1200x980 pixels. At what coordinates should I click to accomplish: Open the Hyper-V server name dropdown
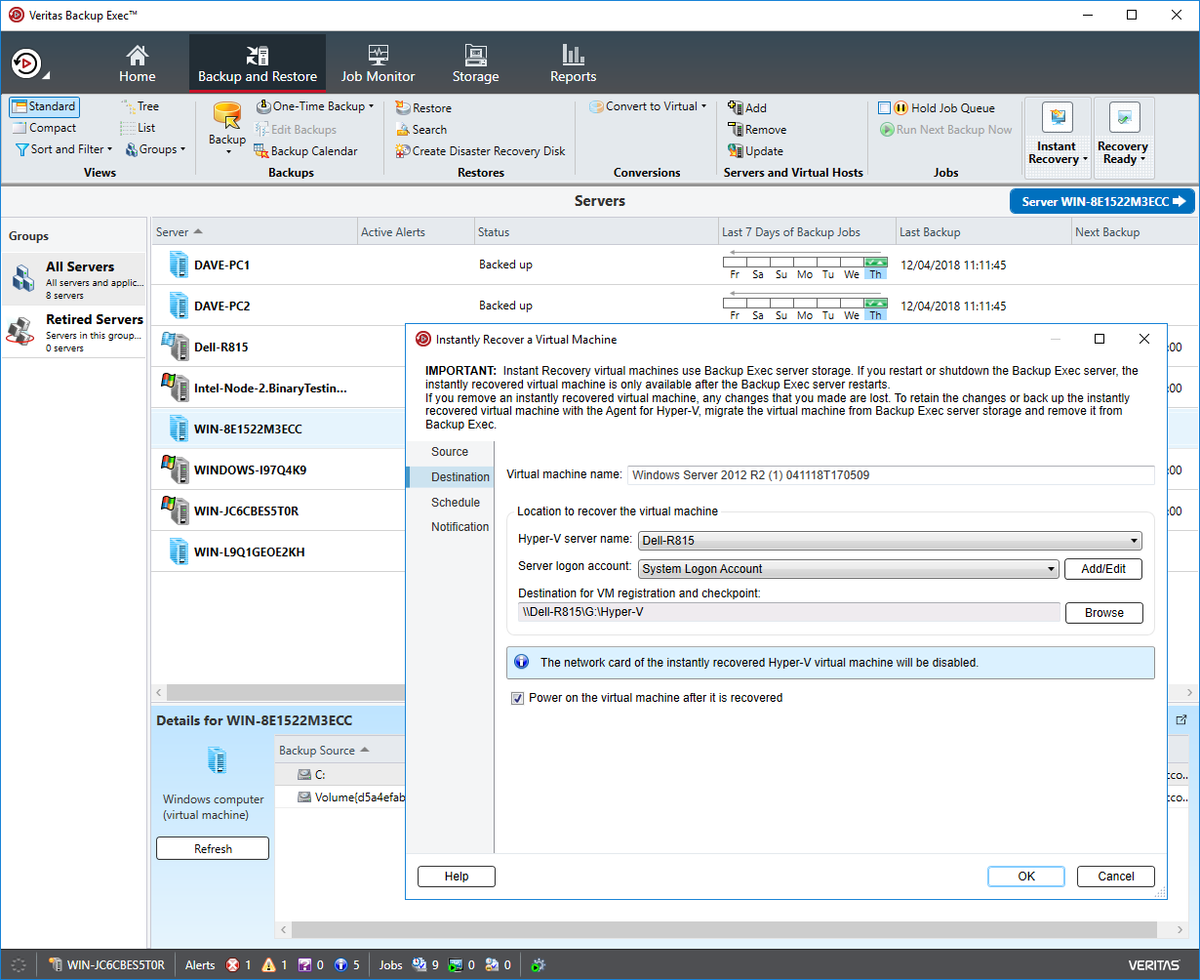1135,540
